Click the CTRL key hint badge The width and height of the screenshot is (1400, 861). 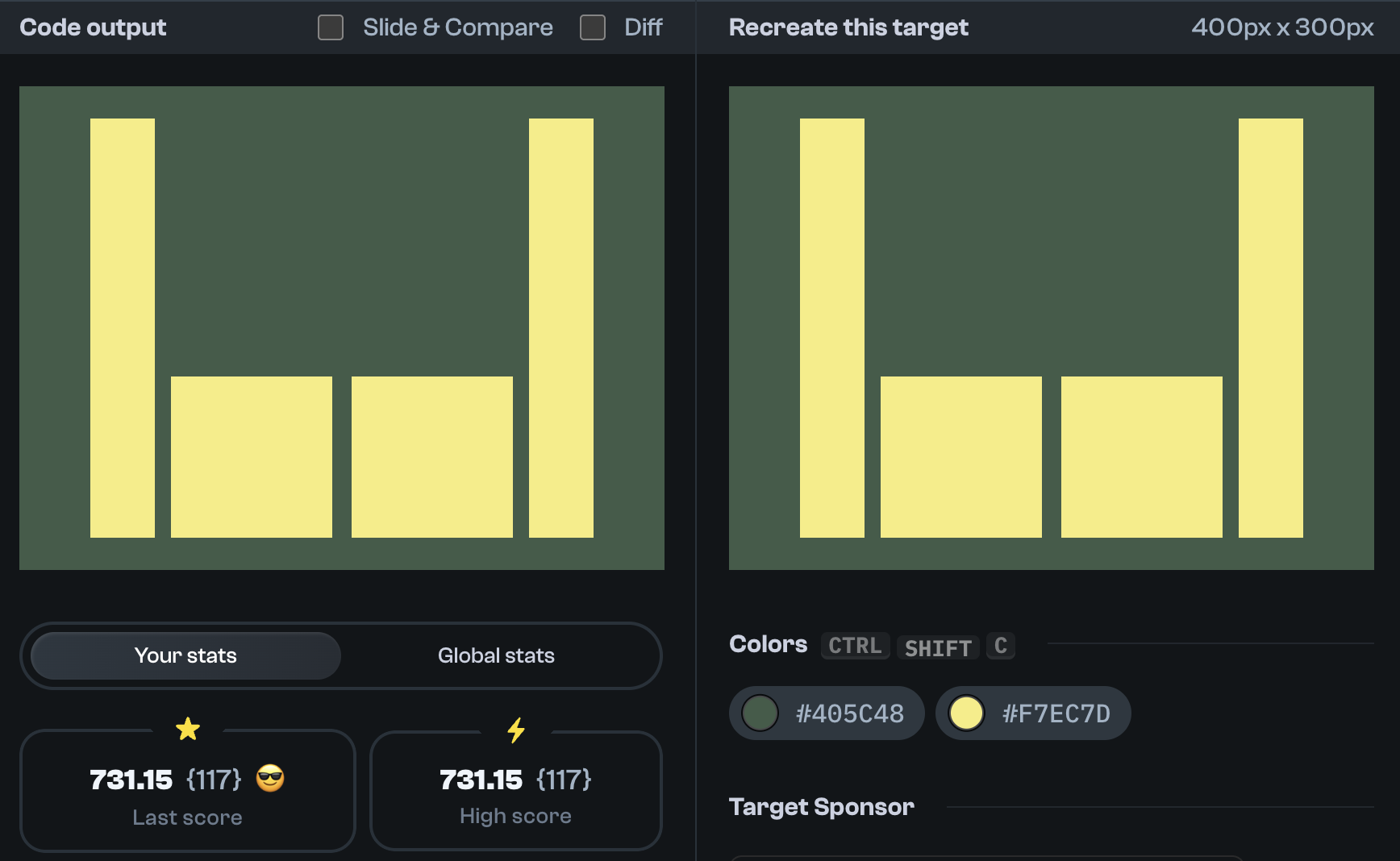pyautogui.click(x=855, y=646)
